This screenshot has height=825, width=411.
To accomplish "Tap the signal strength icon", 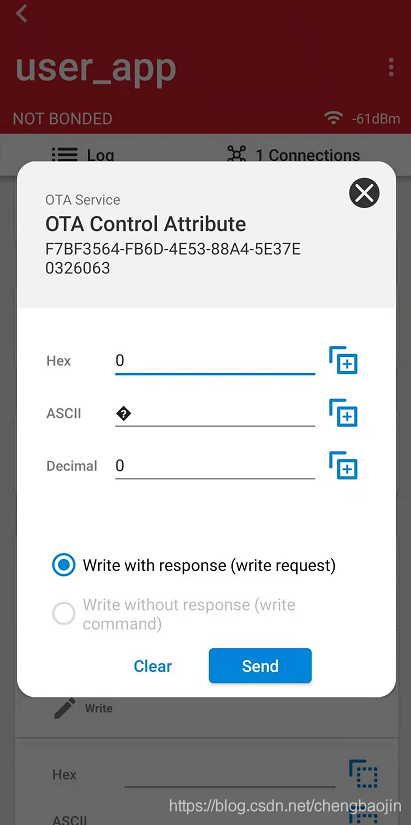I will point(333,118).
